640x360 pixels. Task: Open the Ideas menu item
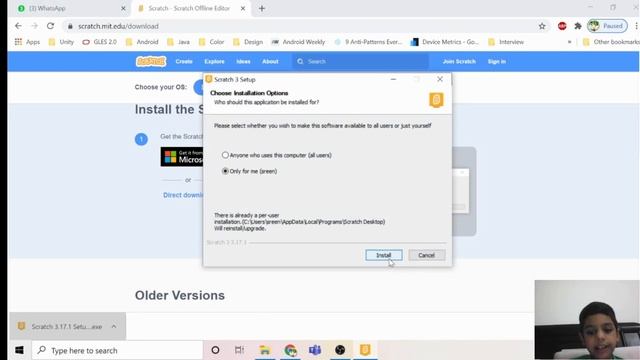pyautogui.click(x=243, y=62)
